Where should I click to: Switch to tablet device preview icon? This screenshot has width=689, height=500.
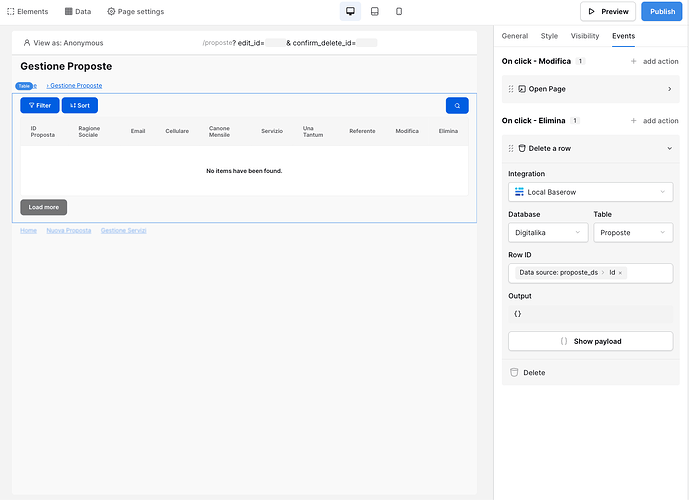pos(374,11)
